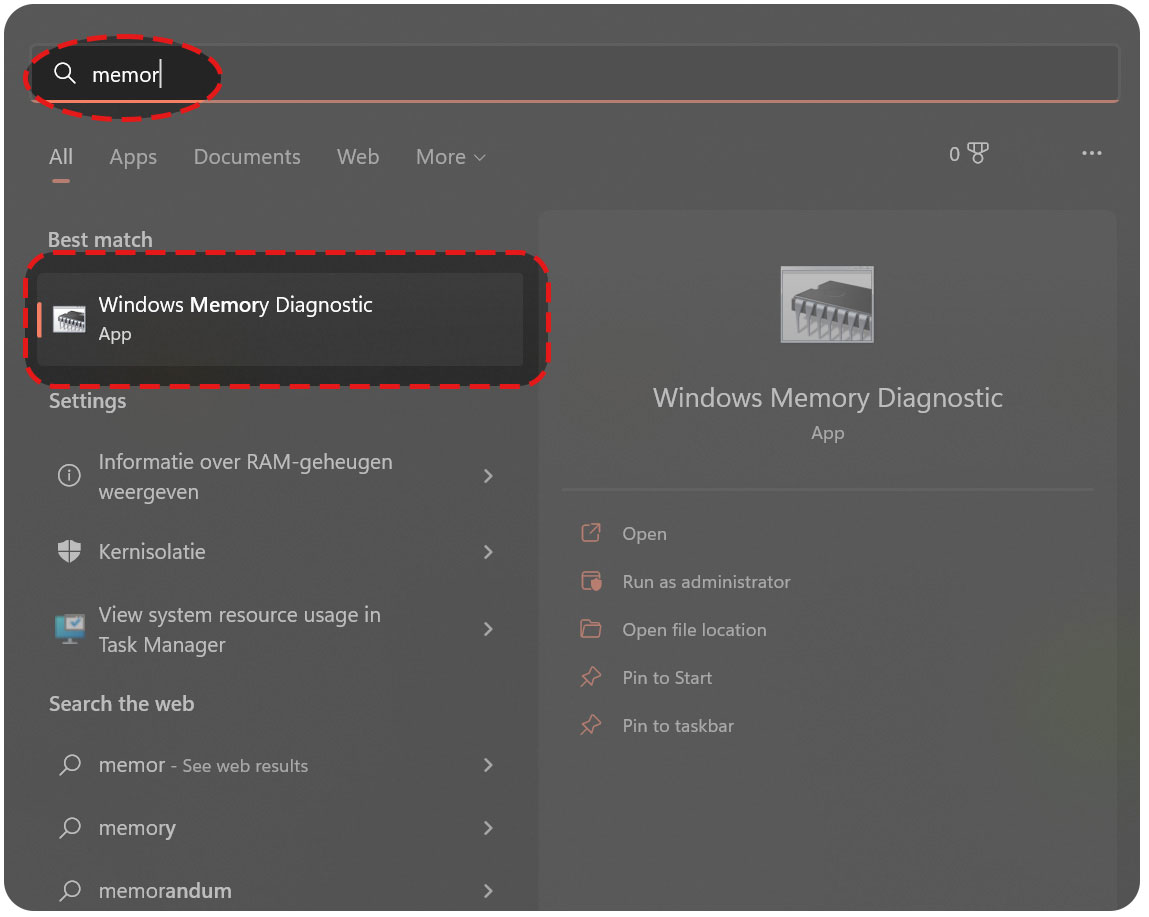Click the search magnifier icon in search box

[64, 73]
